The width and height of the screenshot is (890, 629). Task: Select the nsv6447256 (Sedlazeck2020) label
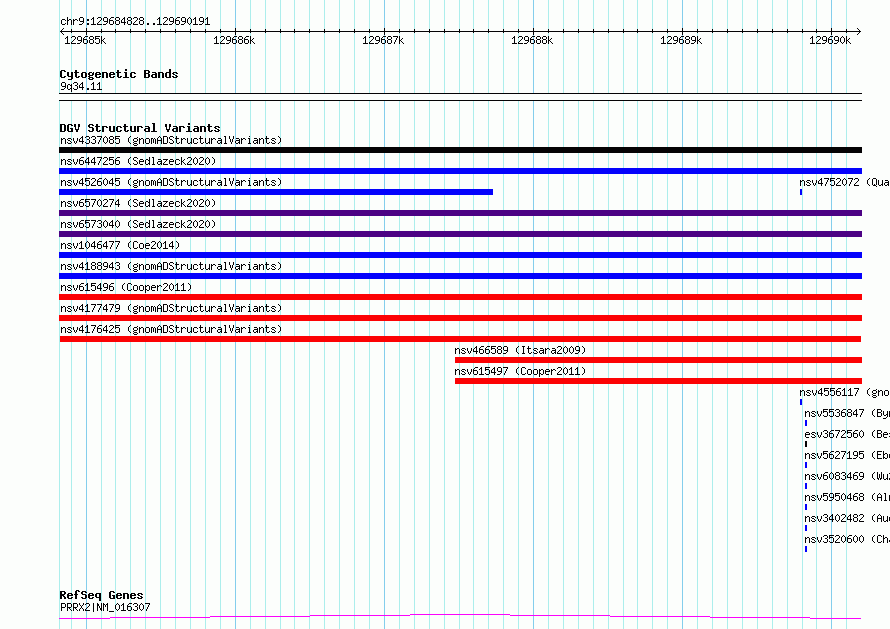coord(138,161)
